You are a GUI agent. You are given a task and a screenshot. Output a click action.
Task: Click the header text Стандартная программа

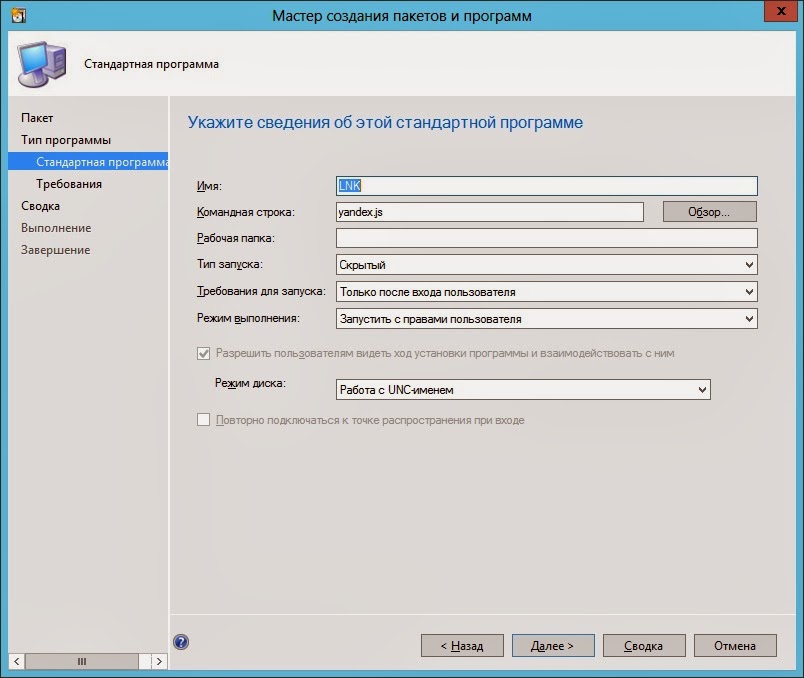(x=151, y=64)
